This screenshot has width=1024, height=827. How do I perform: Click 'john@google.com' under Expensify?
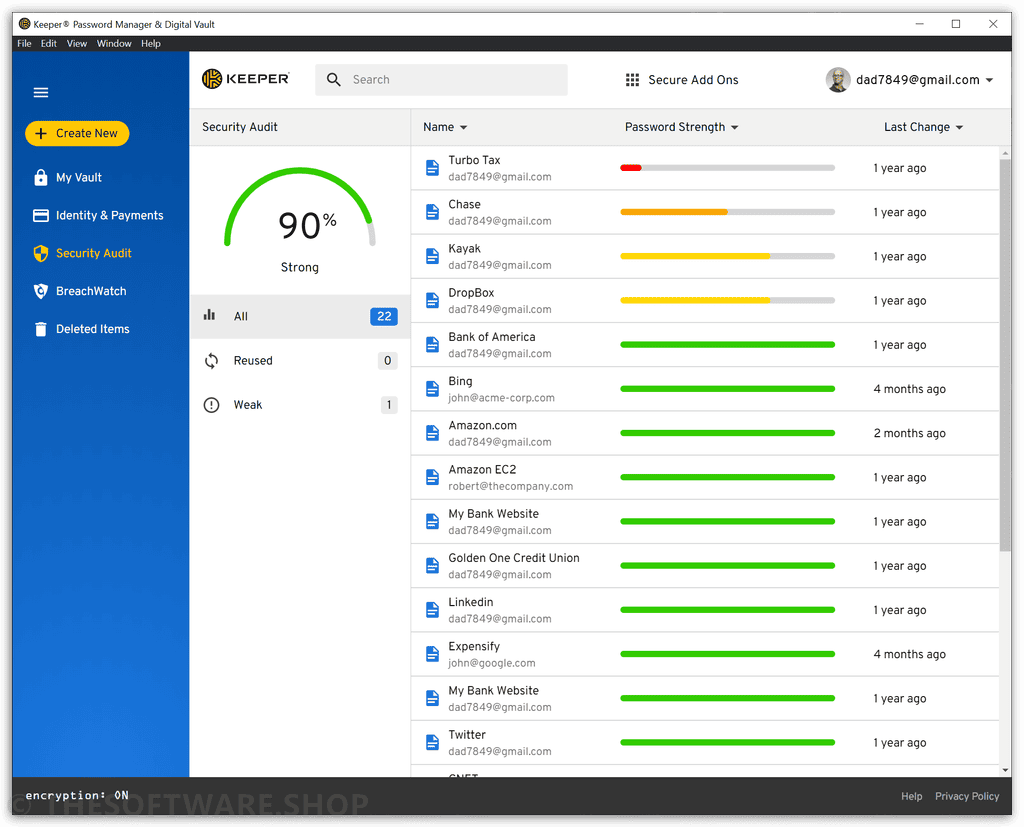492,663
